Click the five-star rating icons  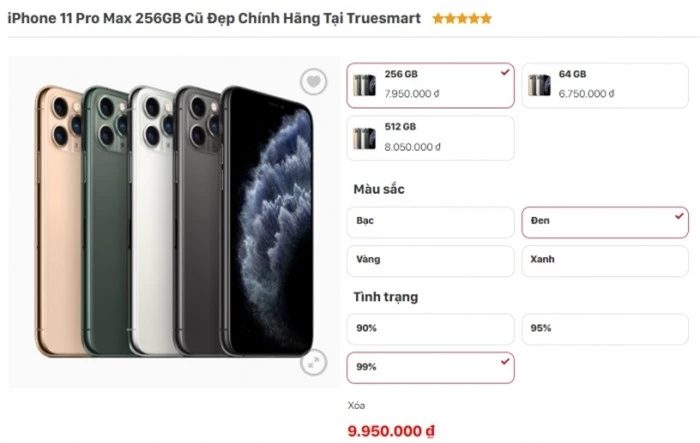(x=462, y=18)
